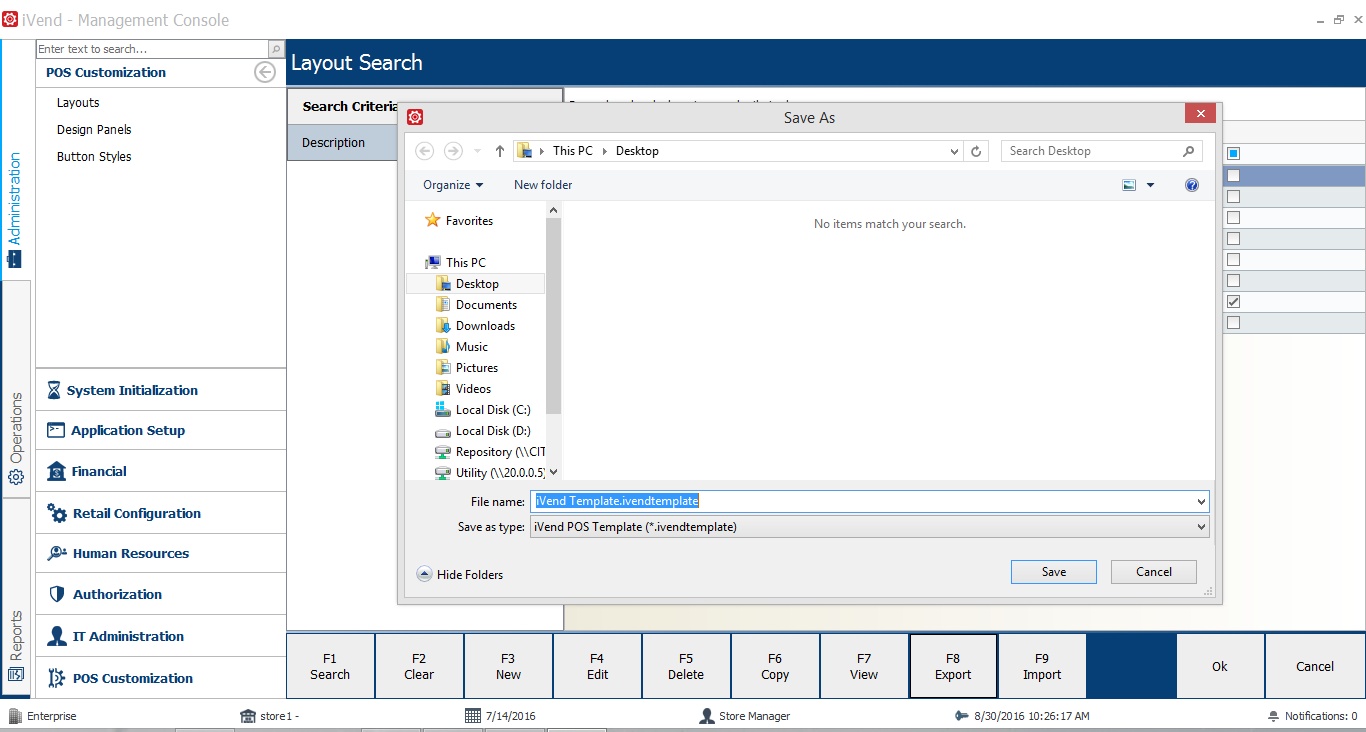The image size is (1366, 732).
Task: Click the magnifier icon in the console search box
Action: point(276,49)
